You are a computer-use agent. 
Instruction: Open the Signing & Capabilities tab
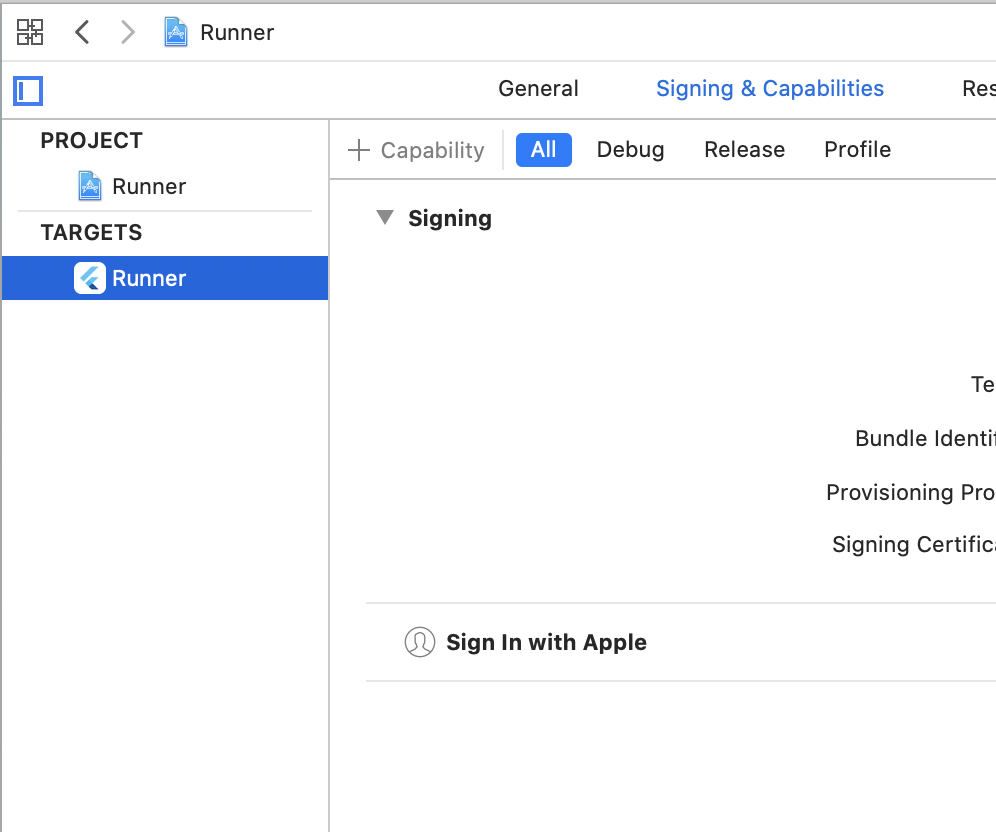coord(770,88)
